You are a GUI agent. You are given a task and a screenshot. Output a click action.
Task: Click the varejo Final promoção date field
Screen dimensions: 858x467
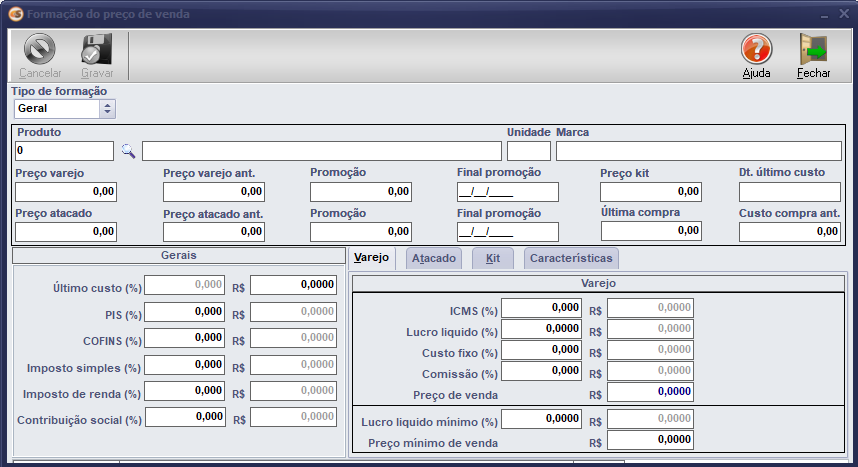[507, 192]
